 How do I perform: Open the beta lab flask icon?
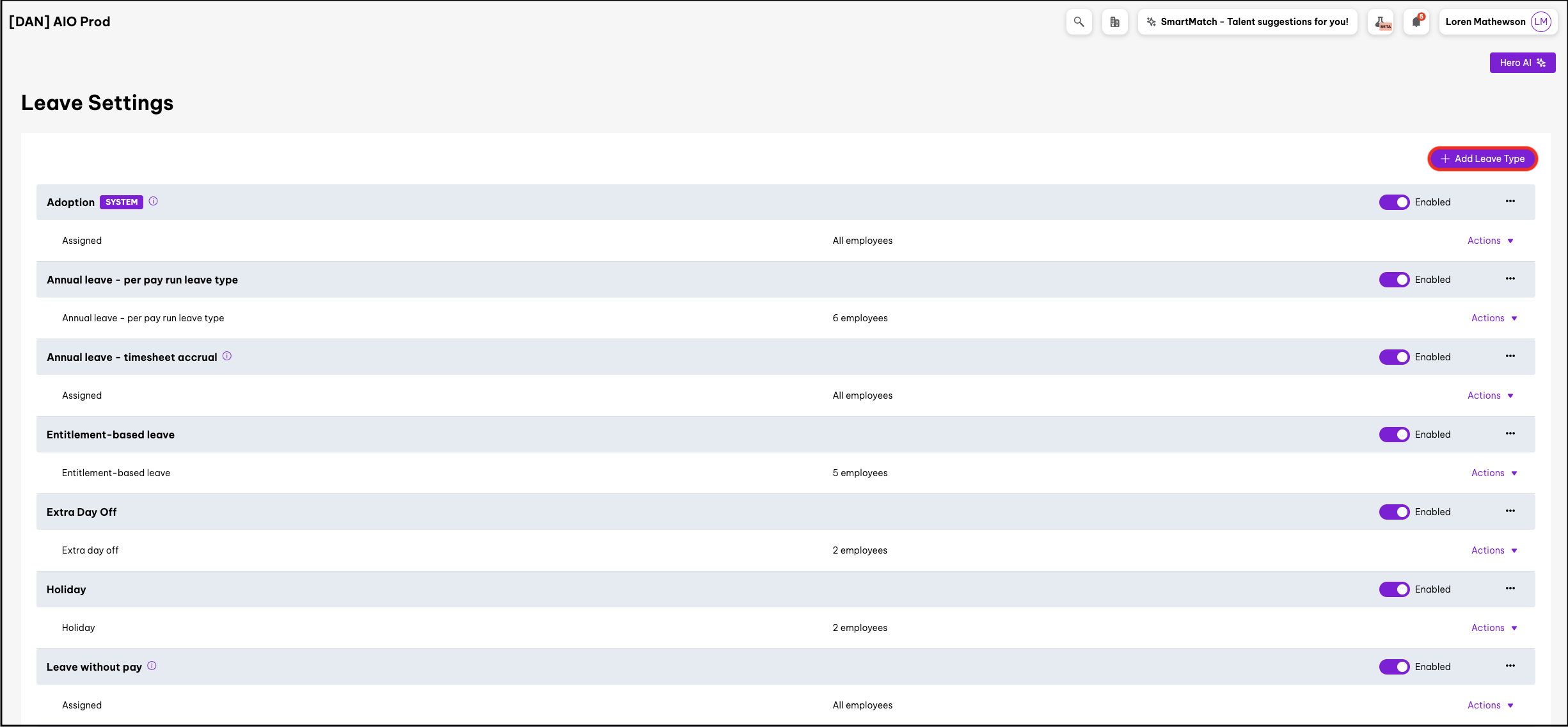point(1381,22)
